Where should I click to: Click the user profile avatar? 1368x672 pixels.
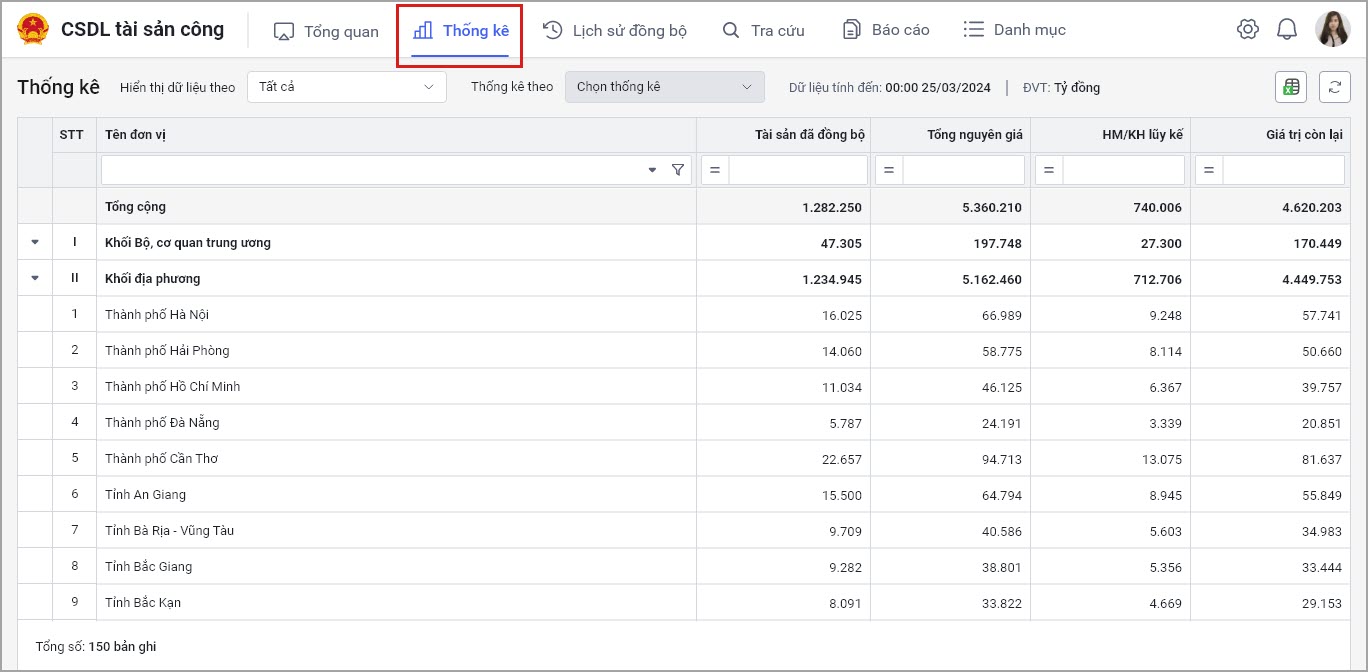coord(1332,30)
